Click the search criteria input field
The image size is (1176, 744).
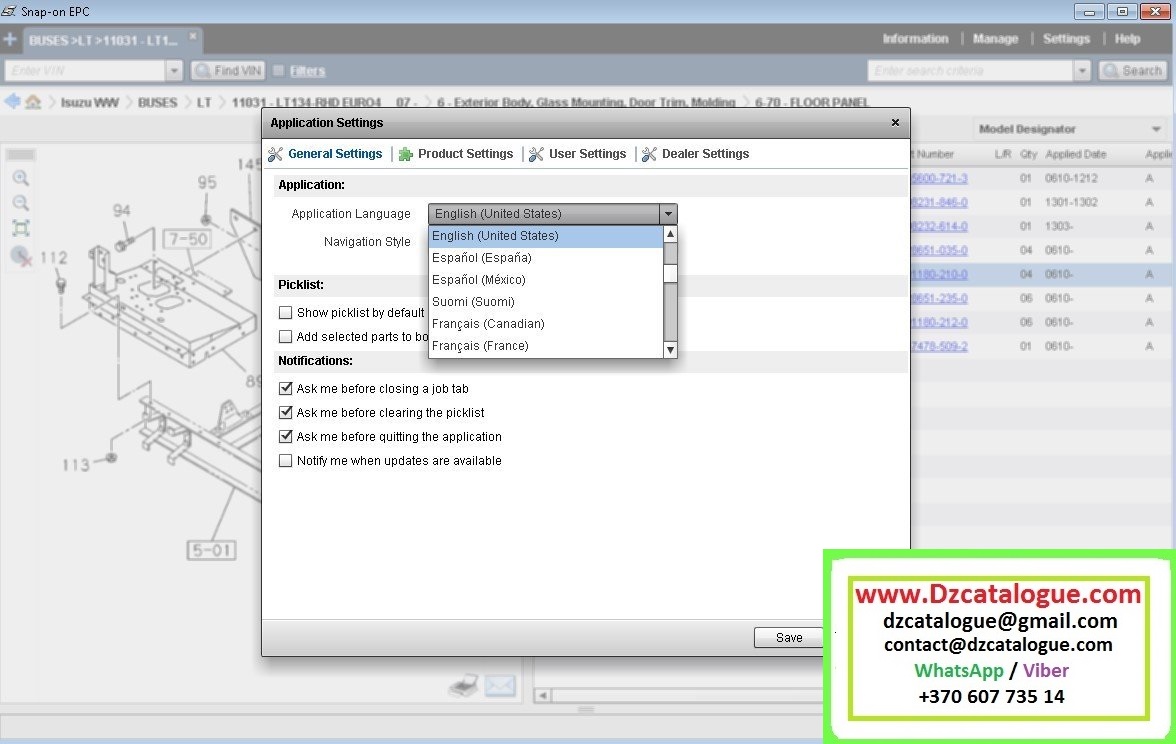point(970,70)
